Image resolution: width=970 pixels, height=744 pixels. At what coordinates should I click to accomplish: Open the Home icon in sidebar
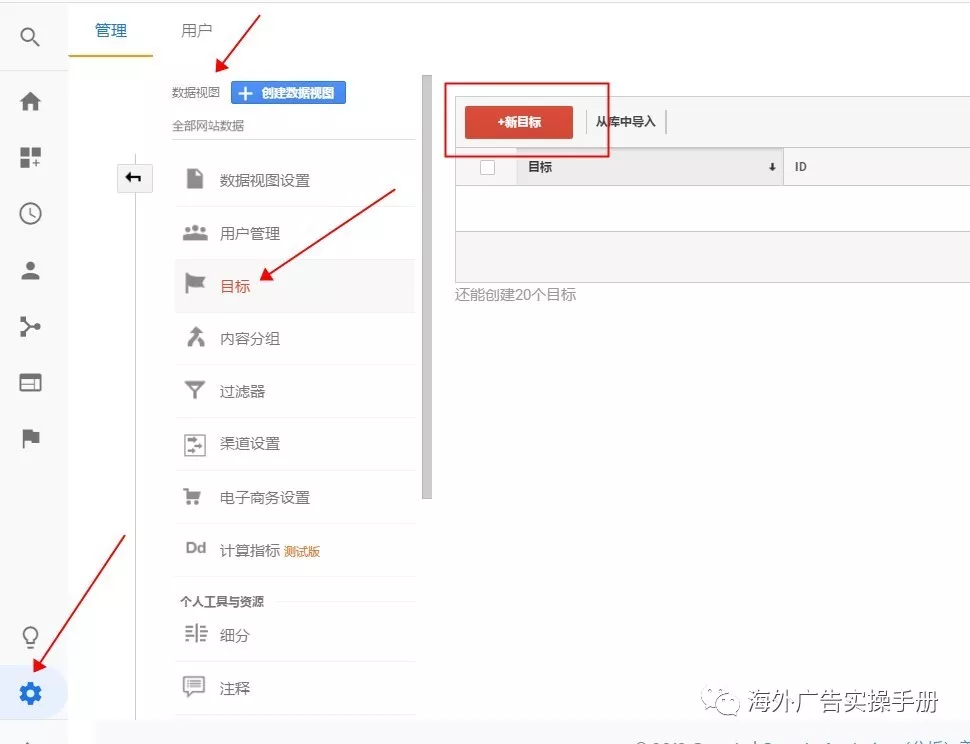30,101
